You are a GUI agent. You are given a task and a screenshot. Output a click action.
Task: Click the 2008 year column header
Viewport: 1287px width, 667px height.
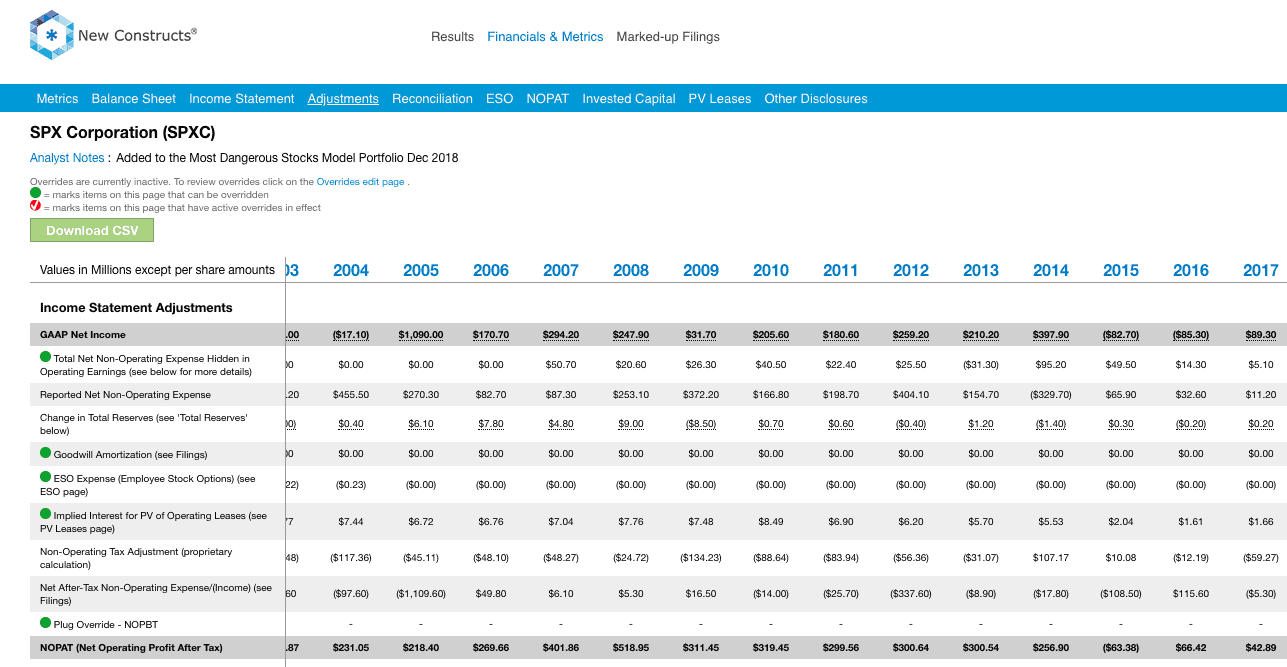tap(631, 270)
